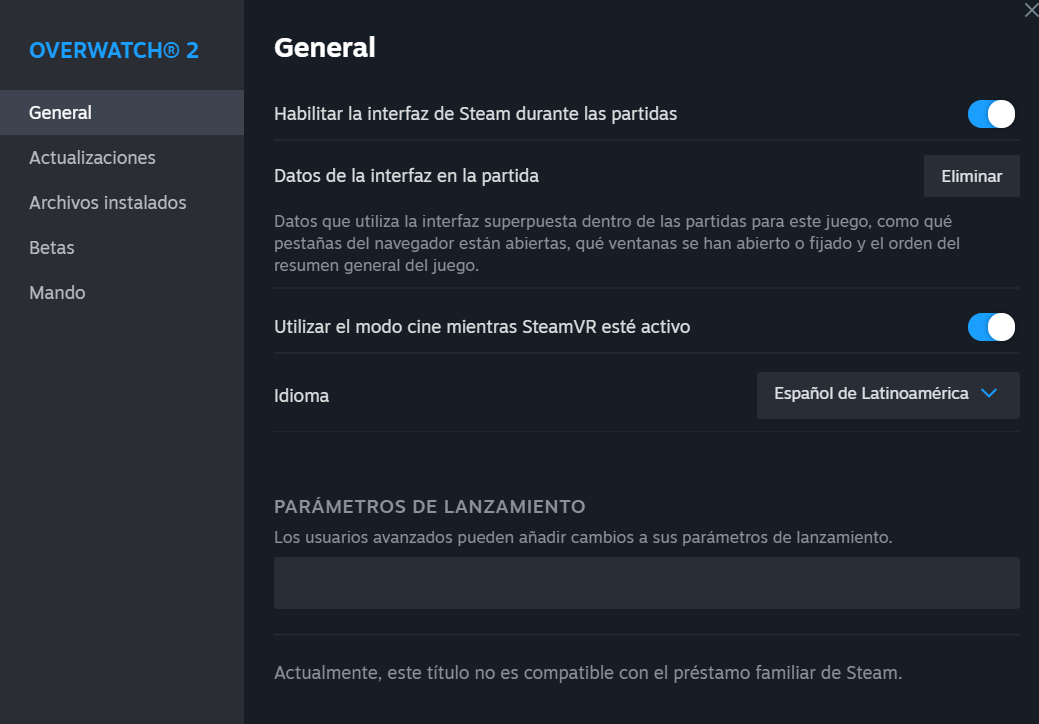1039x724 pixels.
Task: Select the General tab in sidebar
Action: point(61,113)
